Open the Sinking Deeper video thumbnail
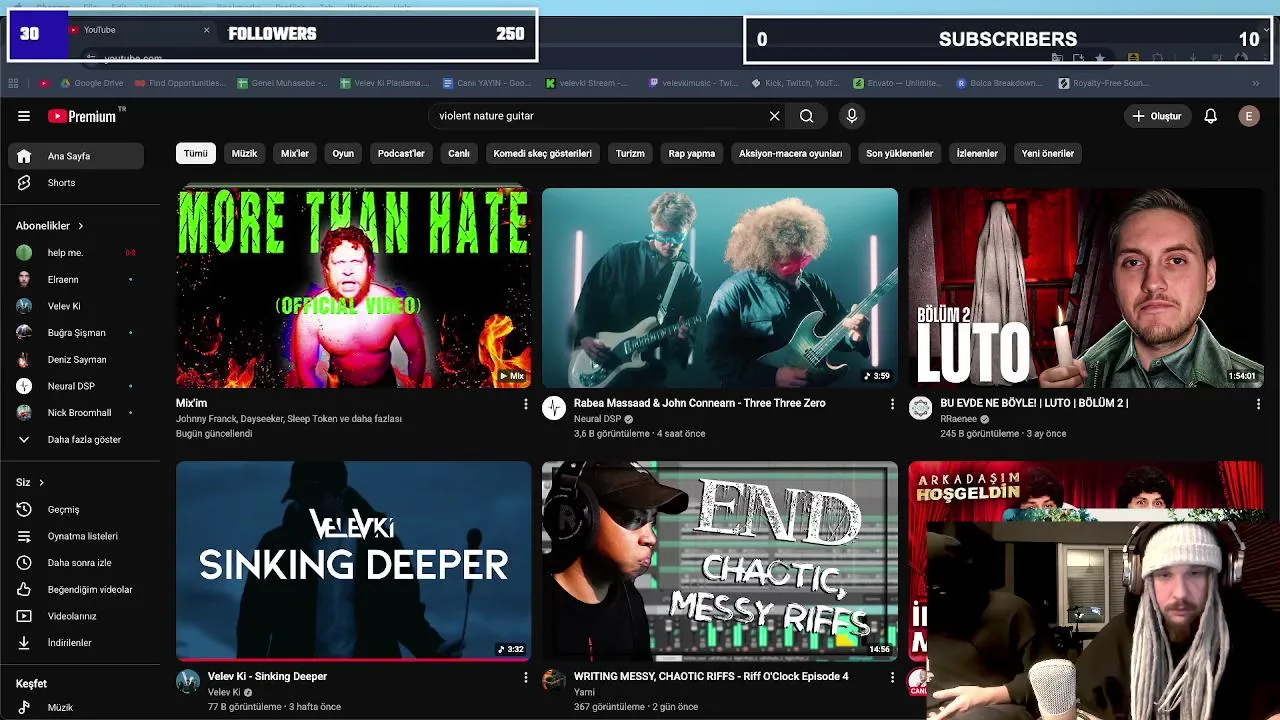 pyautogui.click(x=353, y=560)
